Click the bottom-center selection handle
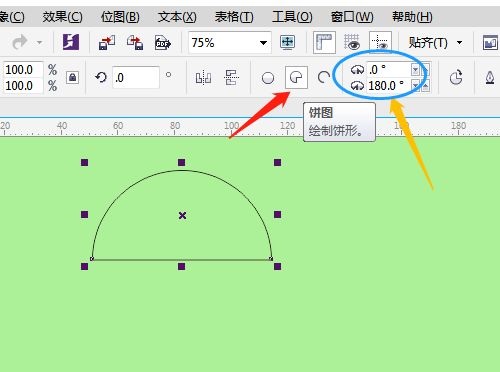Image resolution: width=500 pixels, height=372 pixels. [x=181, y=266]
